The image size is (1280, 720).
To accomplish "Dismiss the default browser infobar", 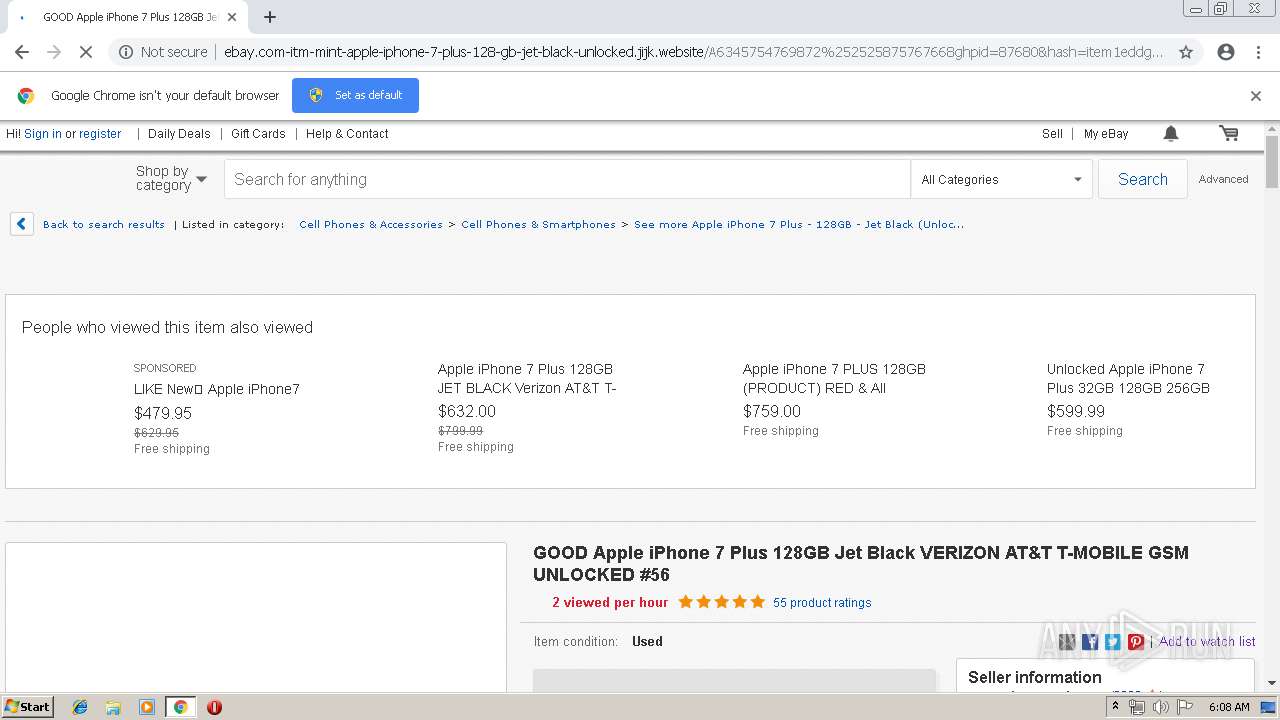I will point(1256,96).
